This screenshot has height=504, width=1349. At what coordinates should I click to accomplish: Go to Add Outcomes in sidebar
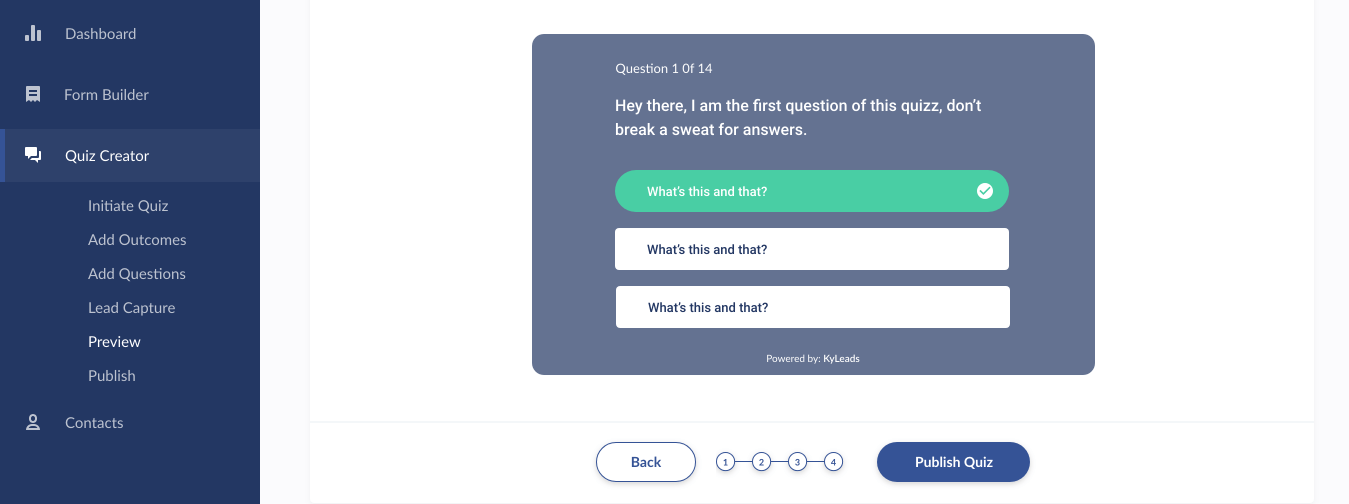pos(137,240)
